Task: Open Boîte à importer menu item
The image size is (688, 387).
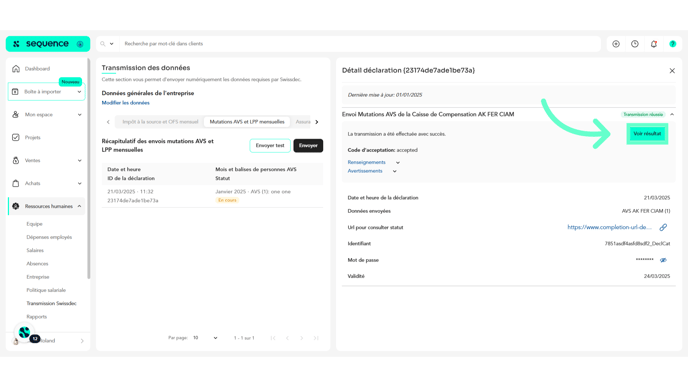Action: tap(47, 92)
